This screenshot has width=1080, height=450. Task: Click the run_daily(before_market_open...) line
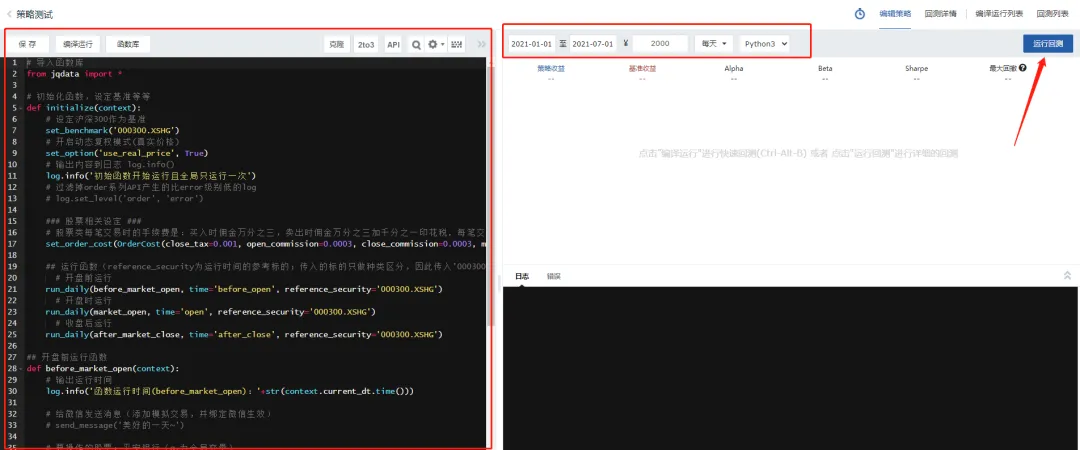[244, 289]
